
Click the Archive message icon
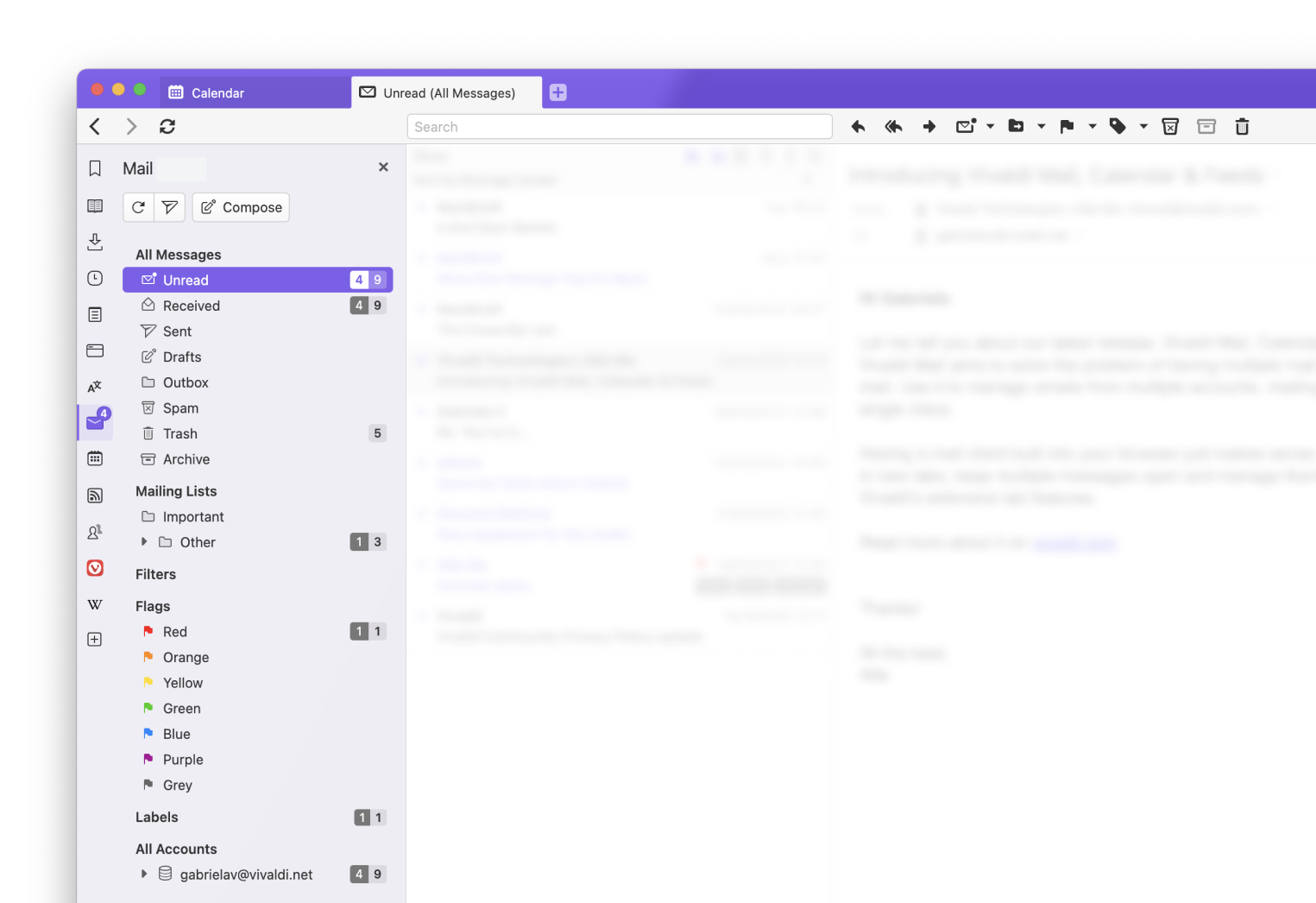point(1206,127)
